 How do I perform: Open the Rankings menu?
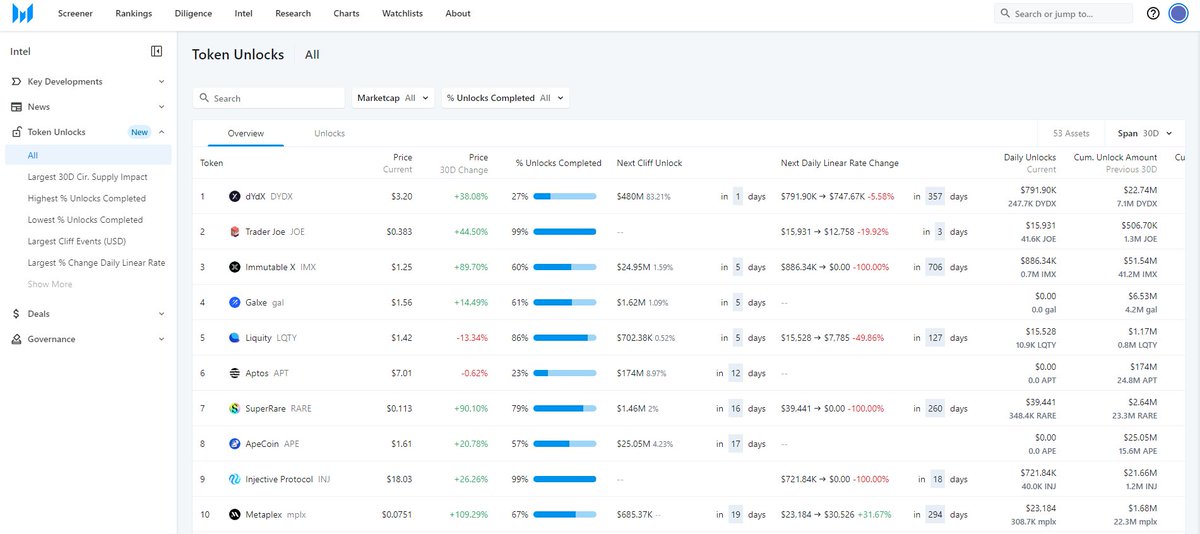point(134,14)
